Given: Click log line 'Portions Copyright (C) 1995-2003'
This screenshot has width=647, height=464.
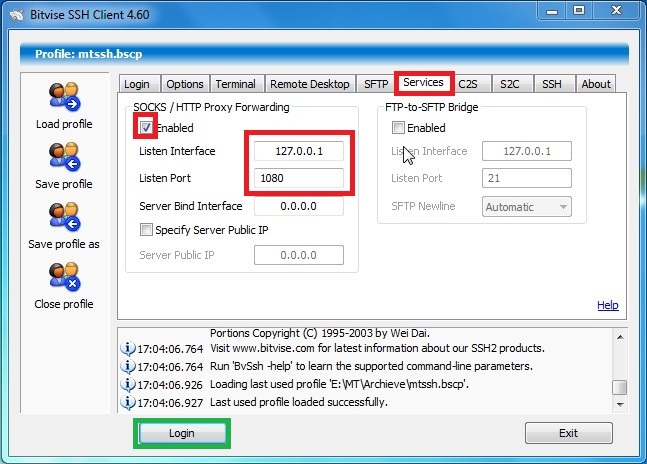Looking at the screenshot, I should click(x=320, y=333).
